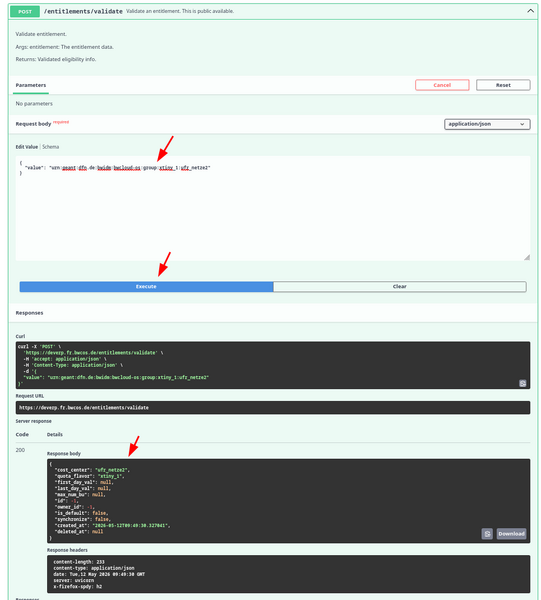Viewport: 541px width, 600px height.
Task: Select the Parameters tab heading
Action: (x=31, y=85)
